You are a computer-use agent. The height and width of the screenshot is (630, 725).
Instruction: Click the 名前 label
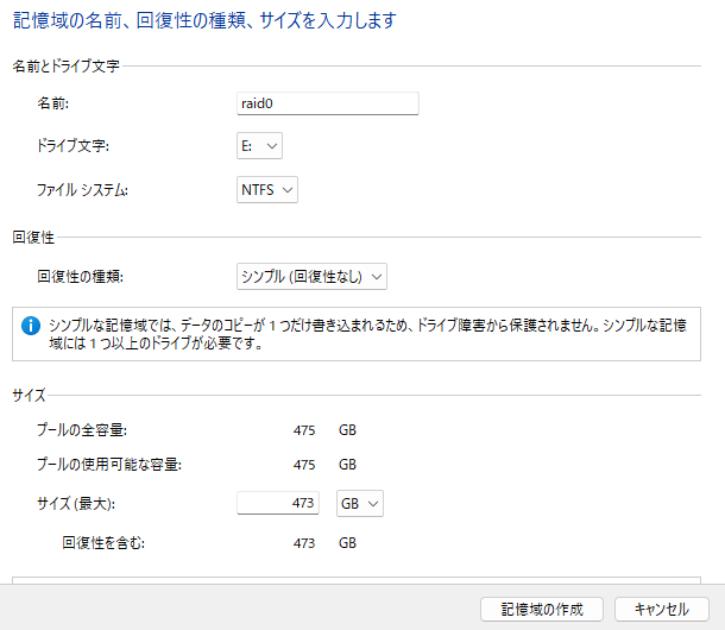pyautogui.click(x=53, y=103)
